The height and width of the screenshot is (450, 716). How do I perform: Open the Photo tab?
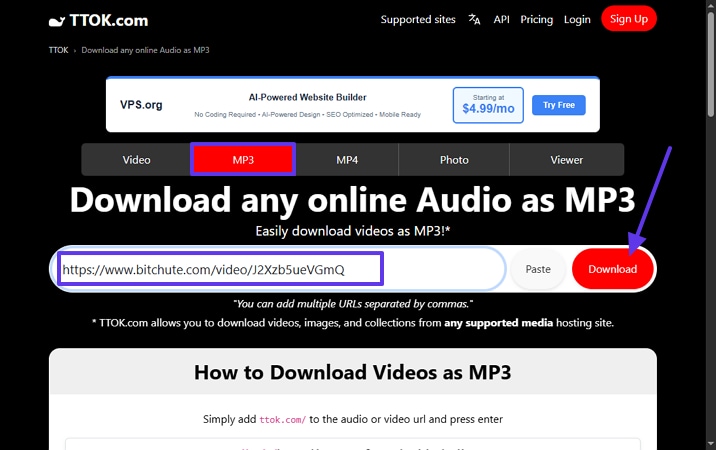click(454, 159)
